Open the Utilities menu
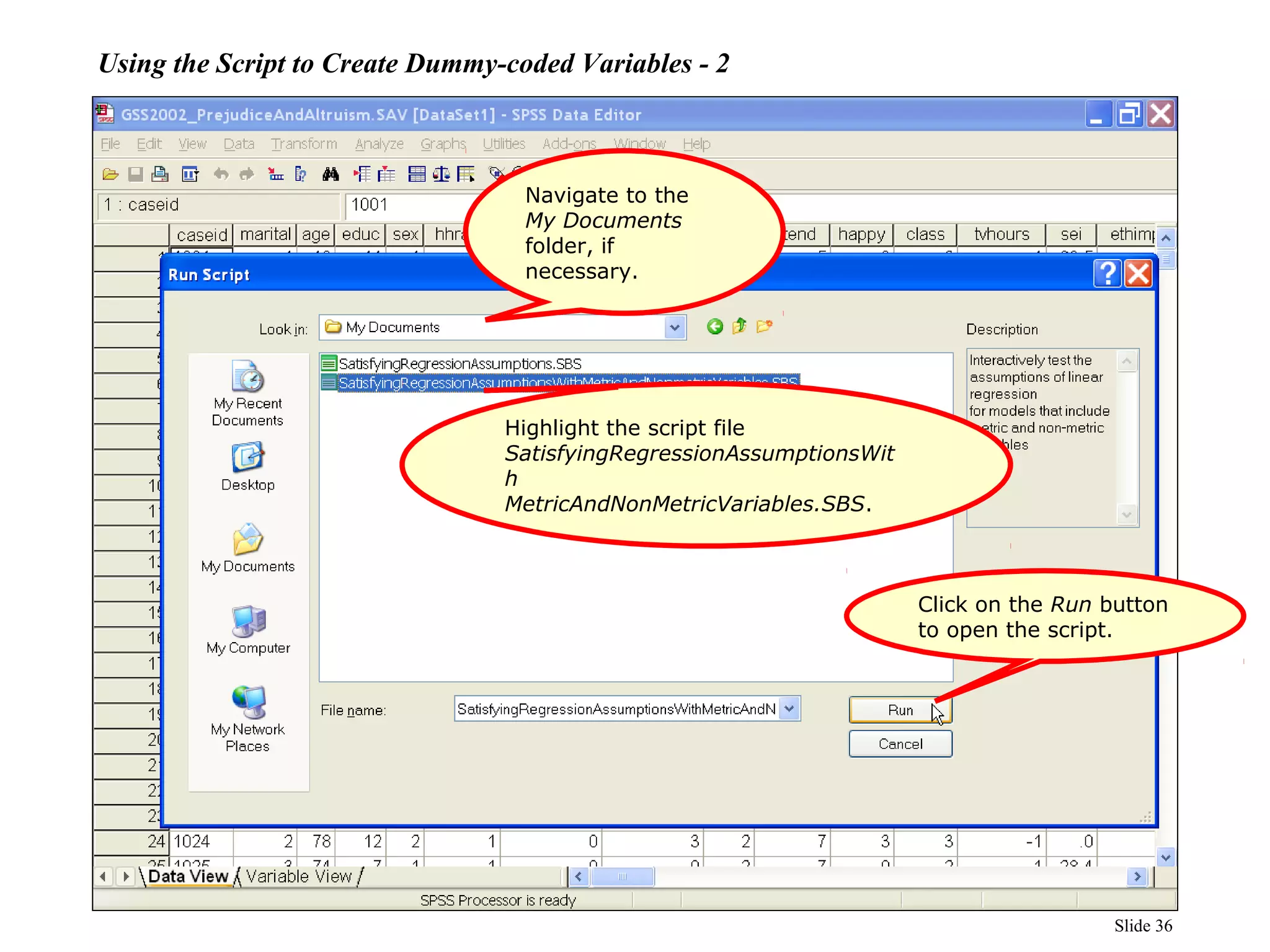This screenshot has height=952, width=1270. [x=504, y=144]
